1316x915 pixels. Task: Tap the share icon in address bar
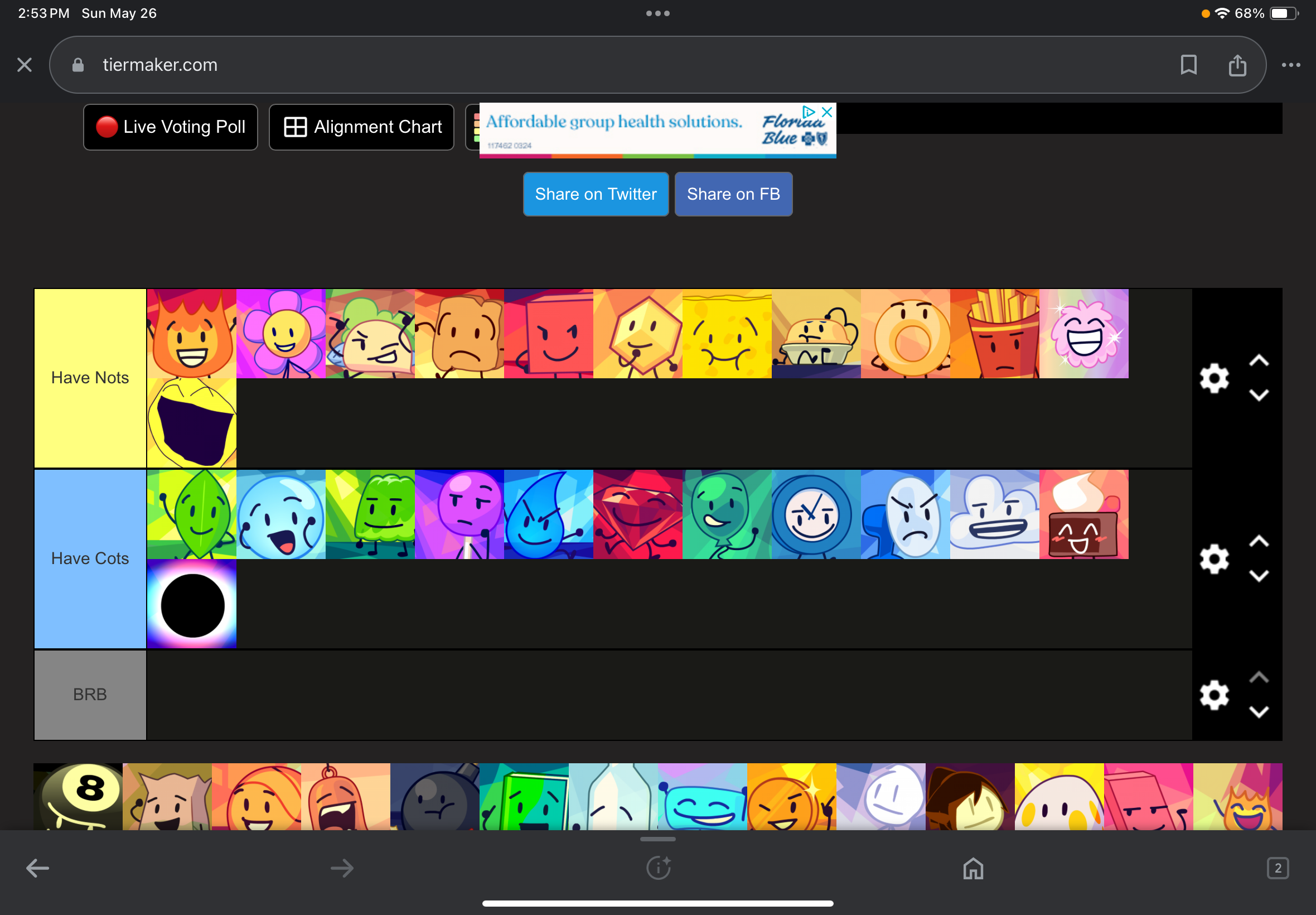pyautogui.click(x=1237, y=65)
